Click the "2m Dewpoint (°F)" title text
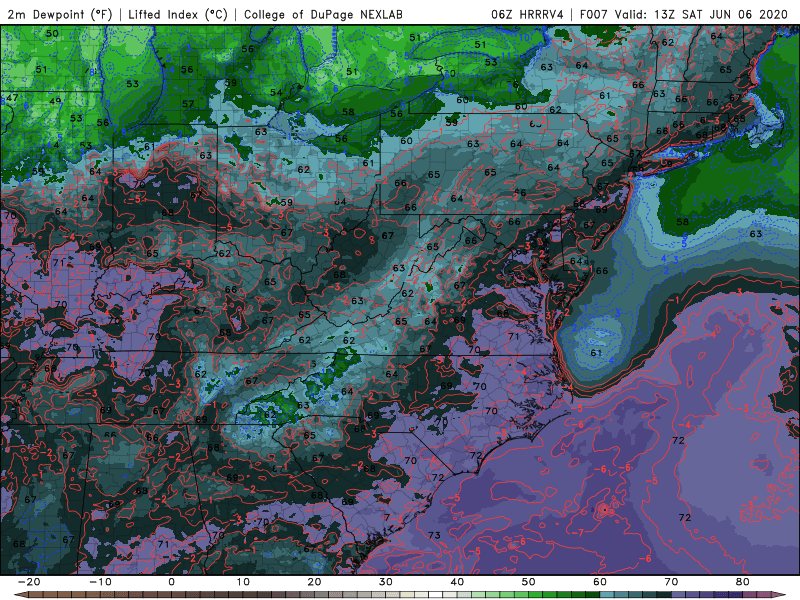Viewport: 800px width, 600px height. click(60, 14)
